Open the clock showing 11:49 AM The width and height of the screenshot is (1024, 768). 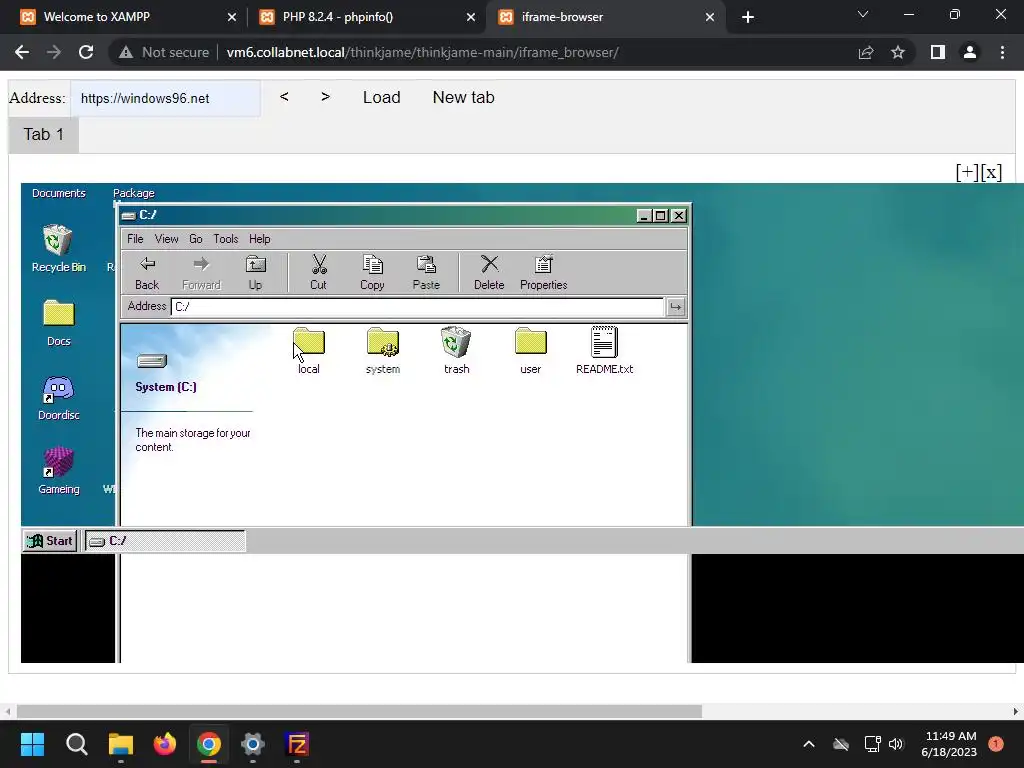(x=949, y=744)
